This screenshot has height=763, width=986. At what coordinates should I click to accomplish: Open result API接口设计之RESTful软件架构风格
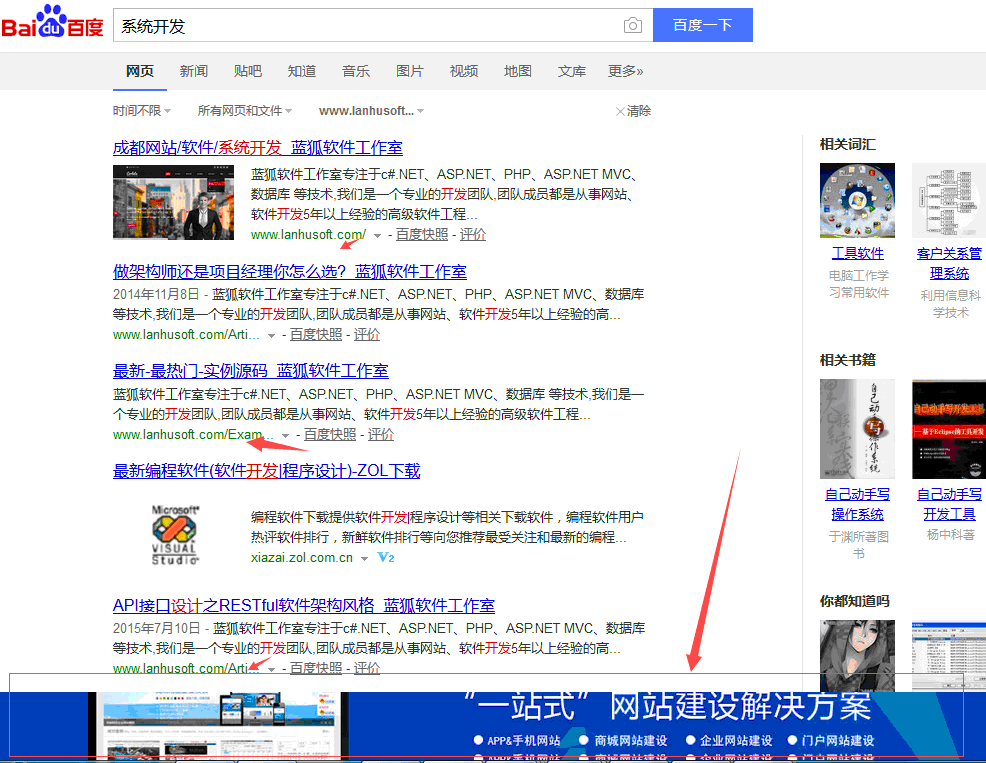(x=304, y=606)
